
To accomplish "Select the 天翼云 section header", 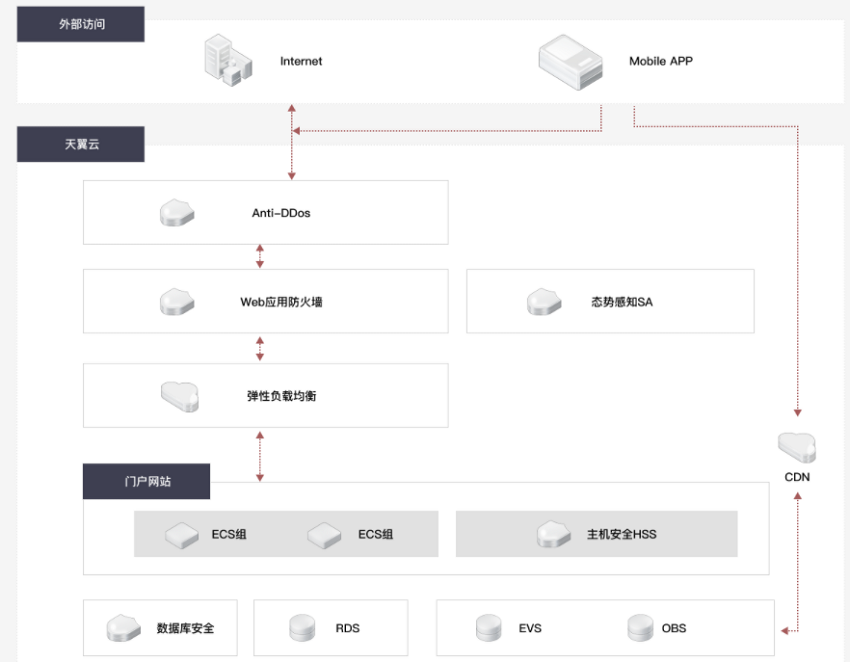I will pos(81,144).
